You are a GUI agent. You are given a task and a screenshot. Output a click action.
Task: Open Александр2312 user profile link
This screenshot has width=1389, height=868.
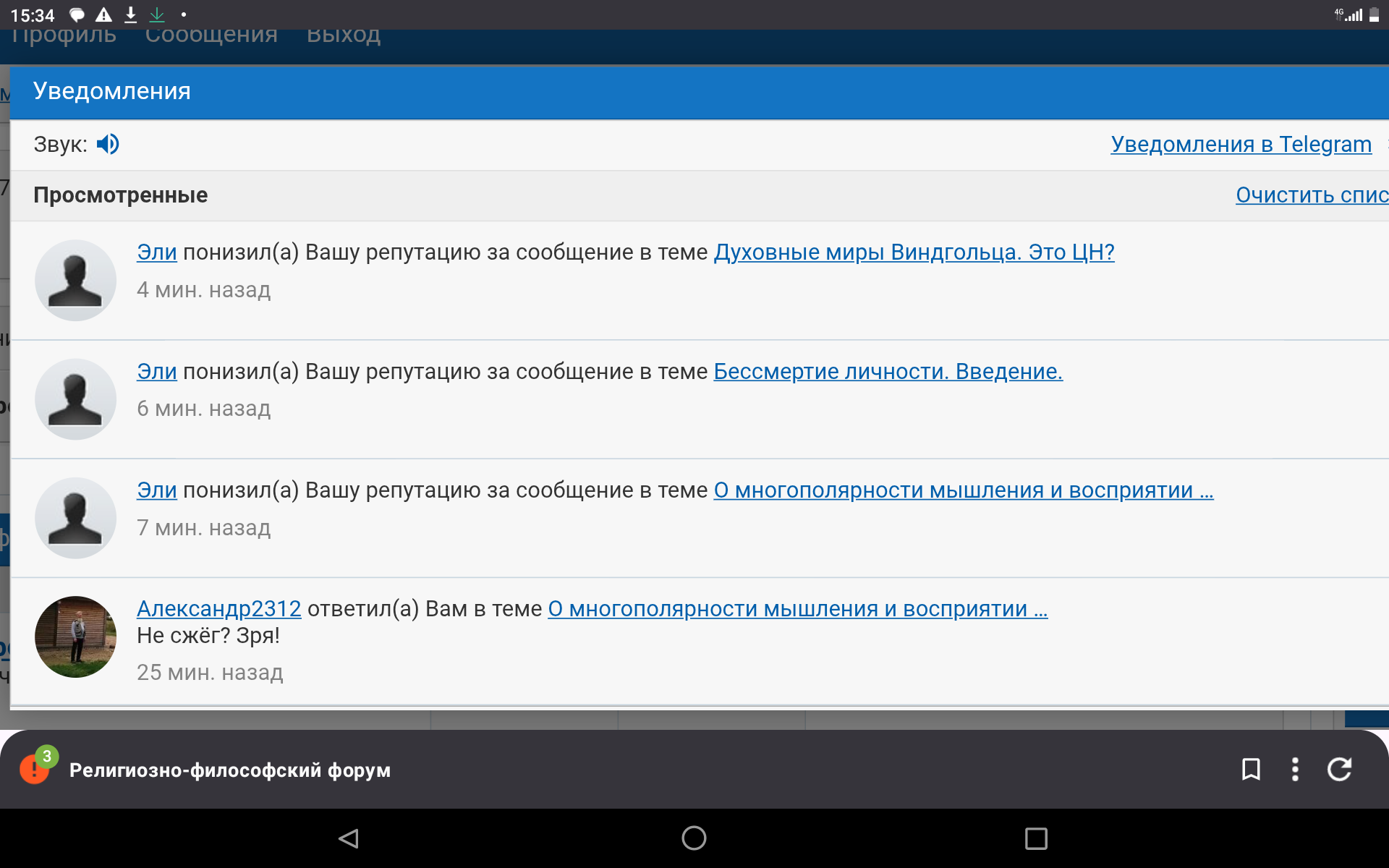218,608
